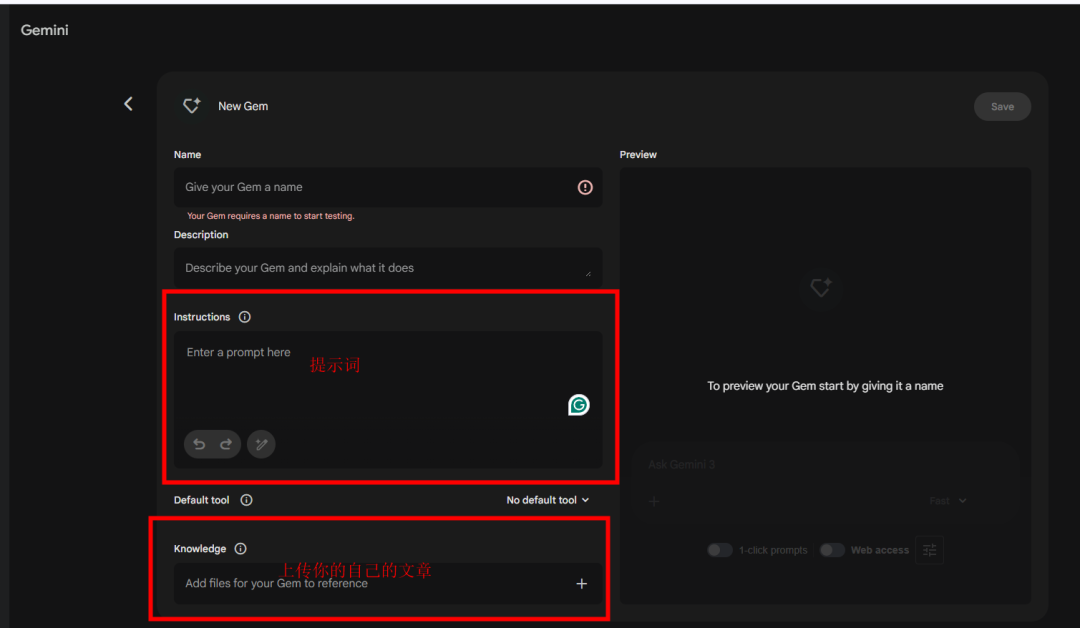Click the Preview heading label
The image size is (1080, 628).
[x=638, y=155]
